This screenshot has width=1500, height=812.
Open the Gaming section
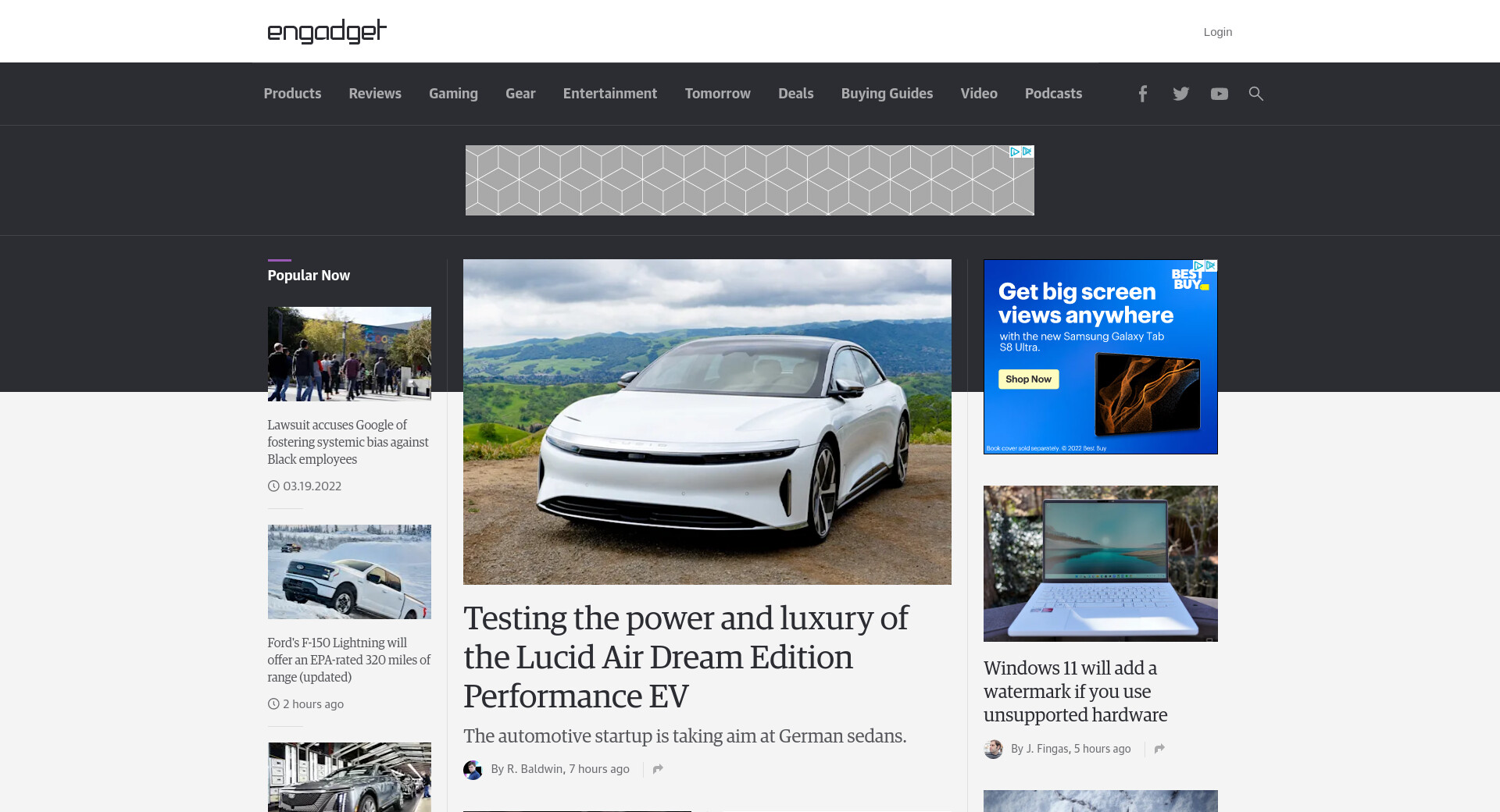click(x=453, y=94)
